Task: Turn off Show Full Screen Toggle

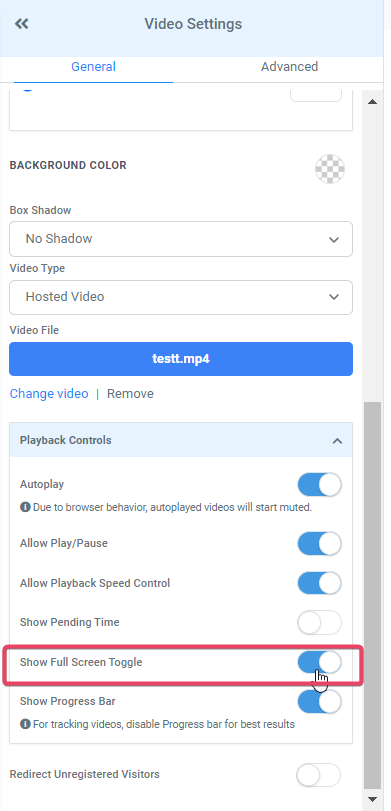Action: coord(320,662)
